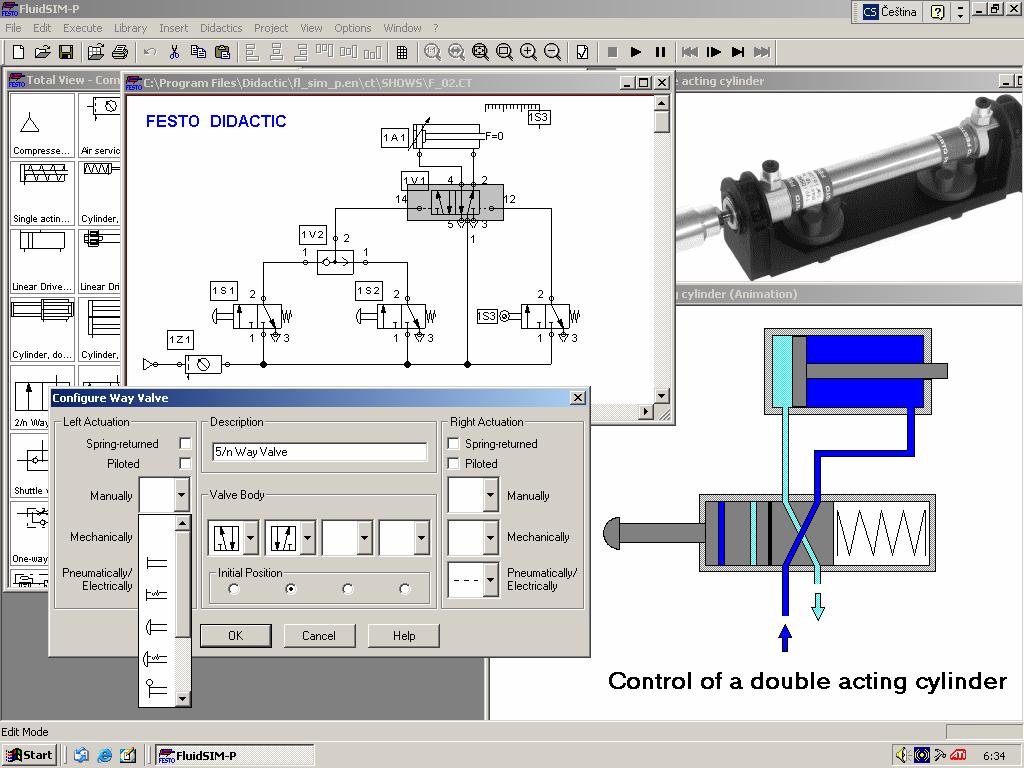Select the fourth Initial Position radio button
1024x768 pixels.
(x=405, y=589)
